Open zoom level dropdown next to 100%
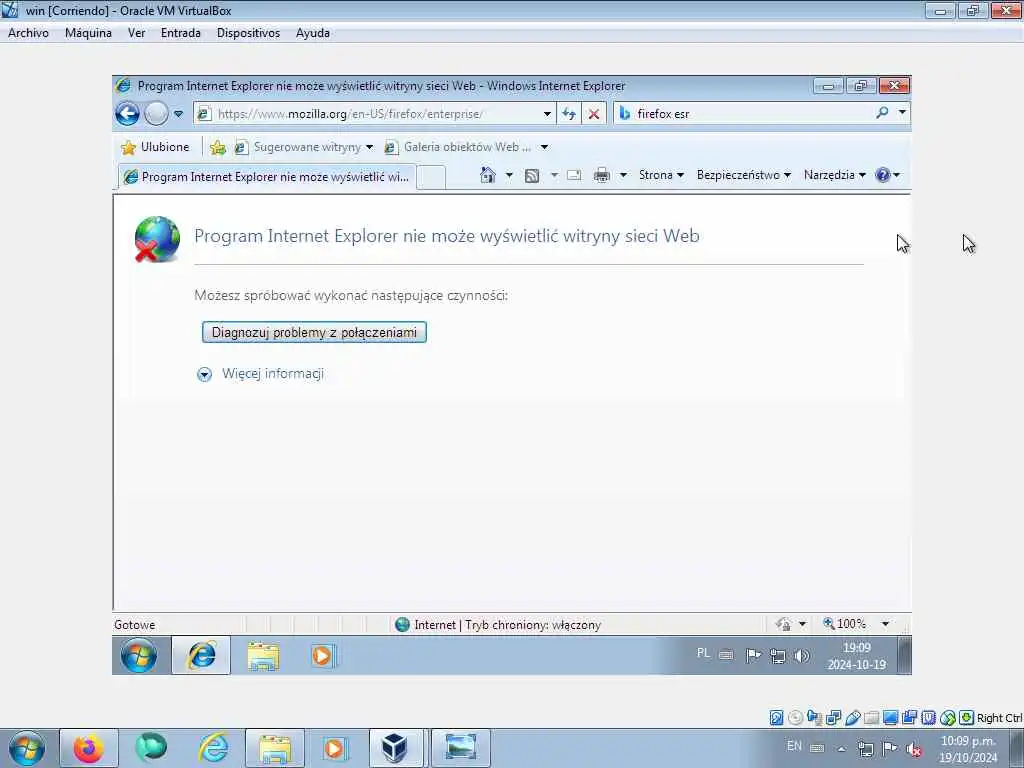Screen dimensions: 1024x768 (x=885, y=624)
